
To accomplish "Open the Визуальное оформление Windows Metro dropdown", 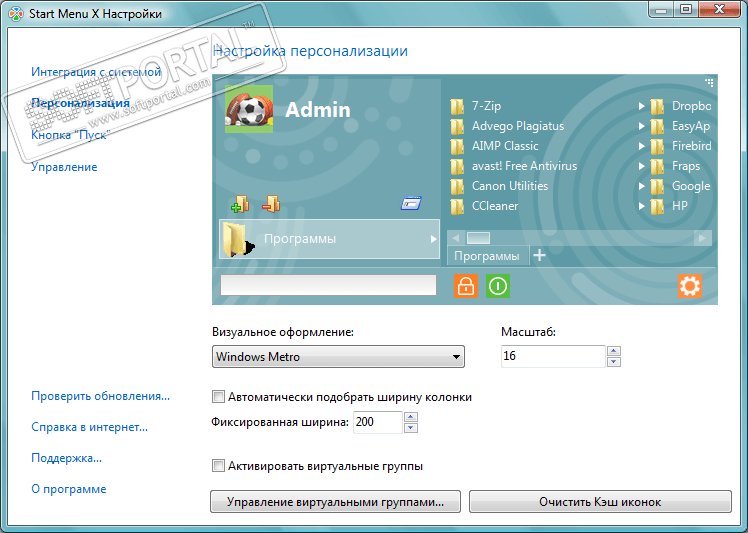I will pyautogui.click(x=338, y=356).
